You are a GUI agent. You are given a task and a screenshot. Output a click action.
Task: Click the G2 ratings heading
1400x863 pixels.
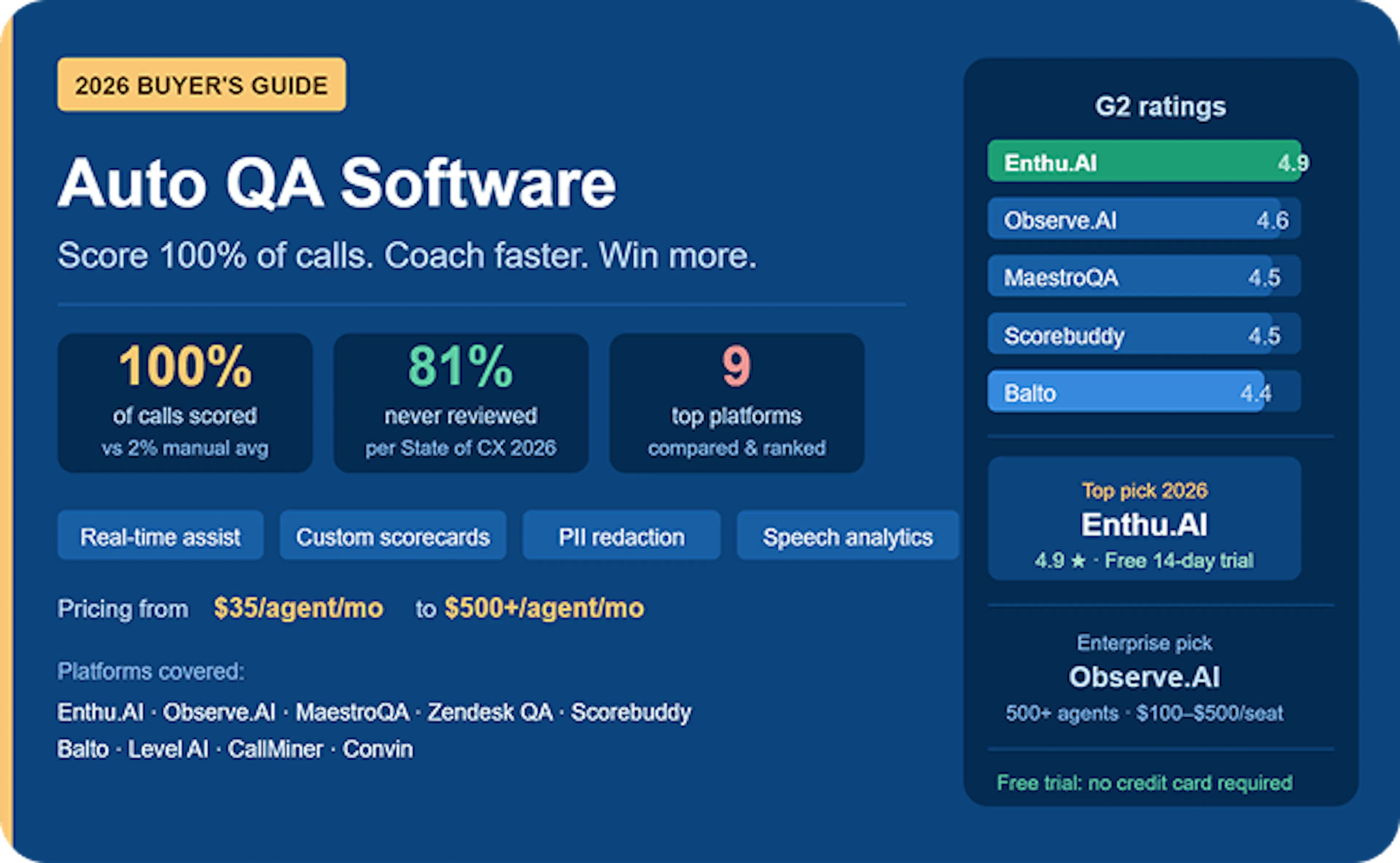click(x=1160, y=107)
